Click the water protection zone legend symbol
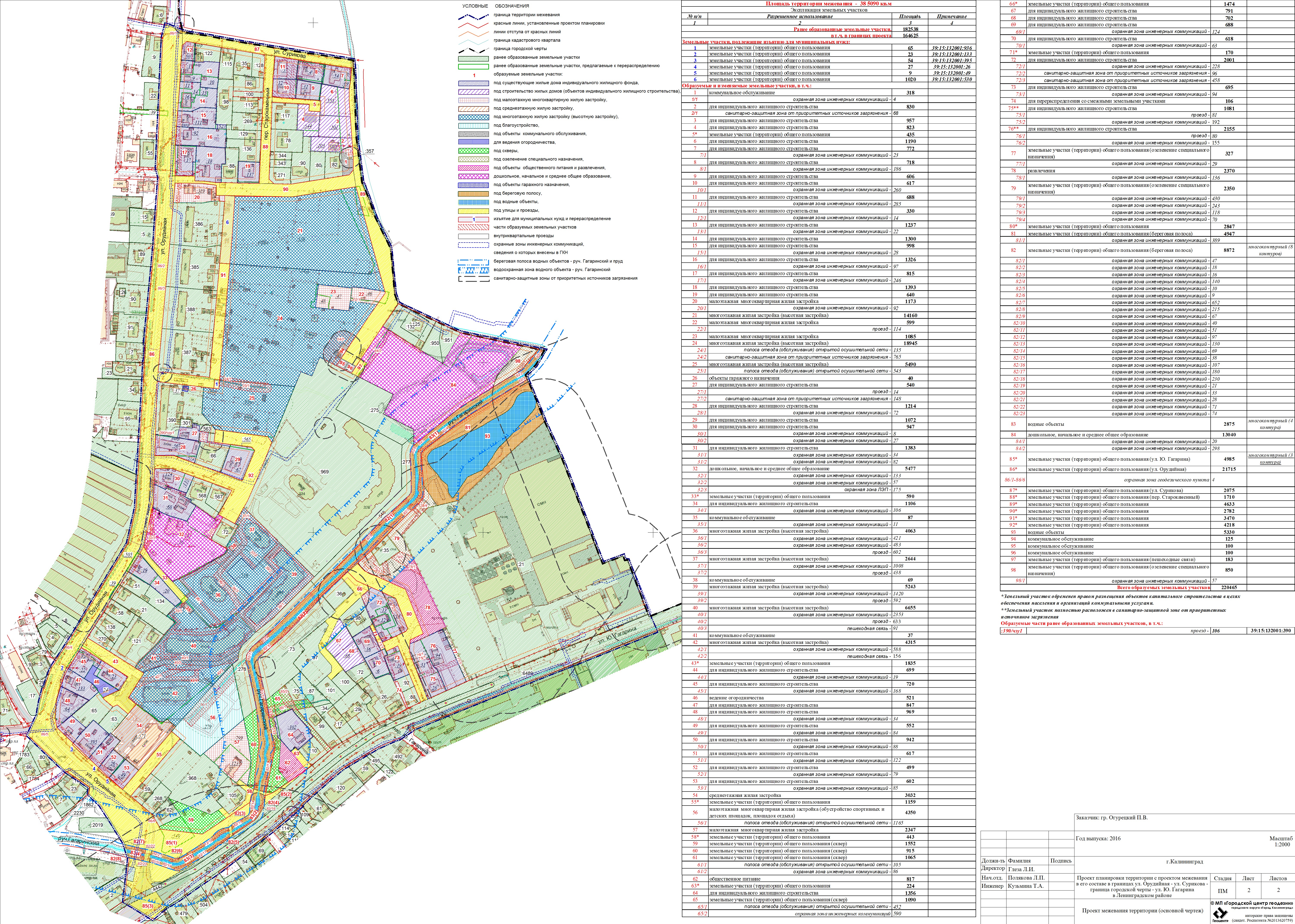Image resolution: width=1295 pixels, height=924 pixels. [x=473, y=270]
